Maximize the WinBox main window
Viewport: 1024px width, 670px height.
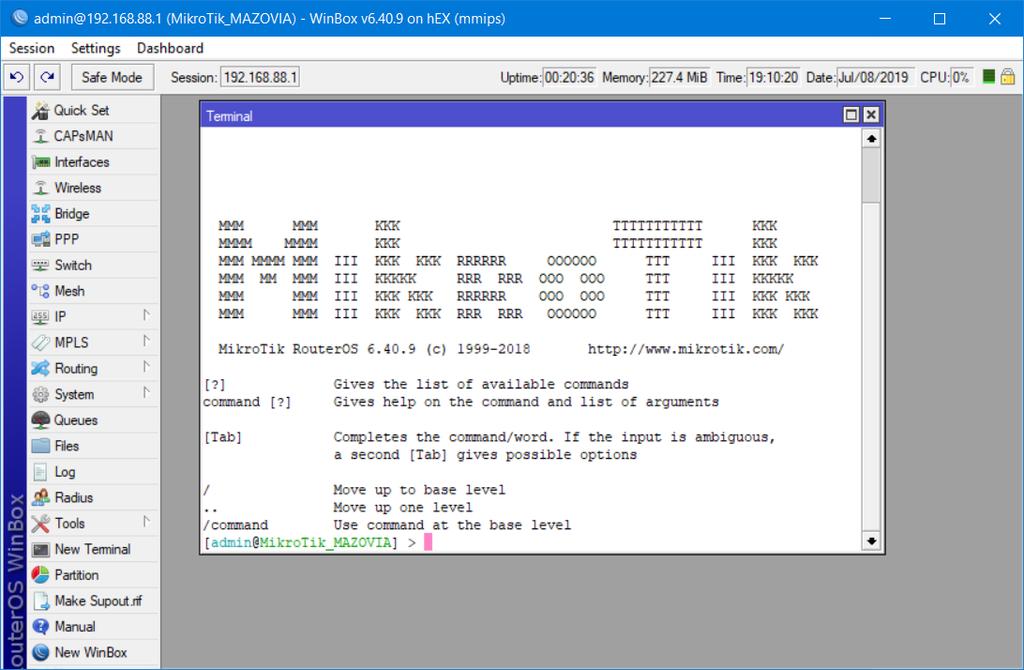(x=939, y=18)
